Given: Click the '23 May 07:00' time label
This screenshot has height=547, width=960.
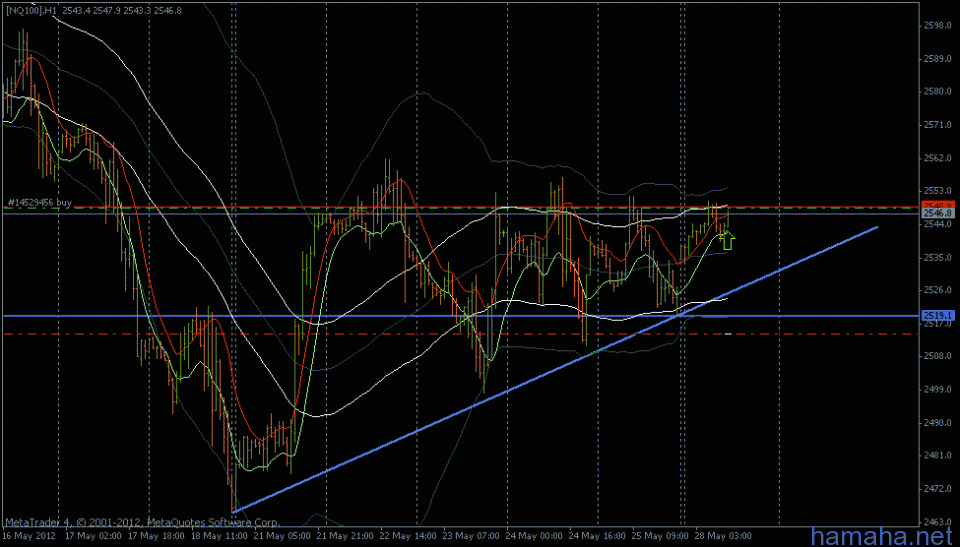Looking at the screenshot, I should 471,535.
